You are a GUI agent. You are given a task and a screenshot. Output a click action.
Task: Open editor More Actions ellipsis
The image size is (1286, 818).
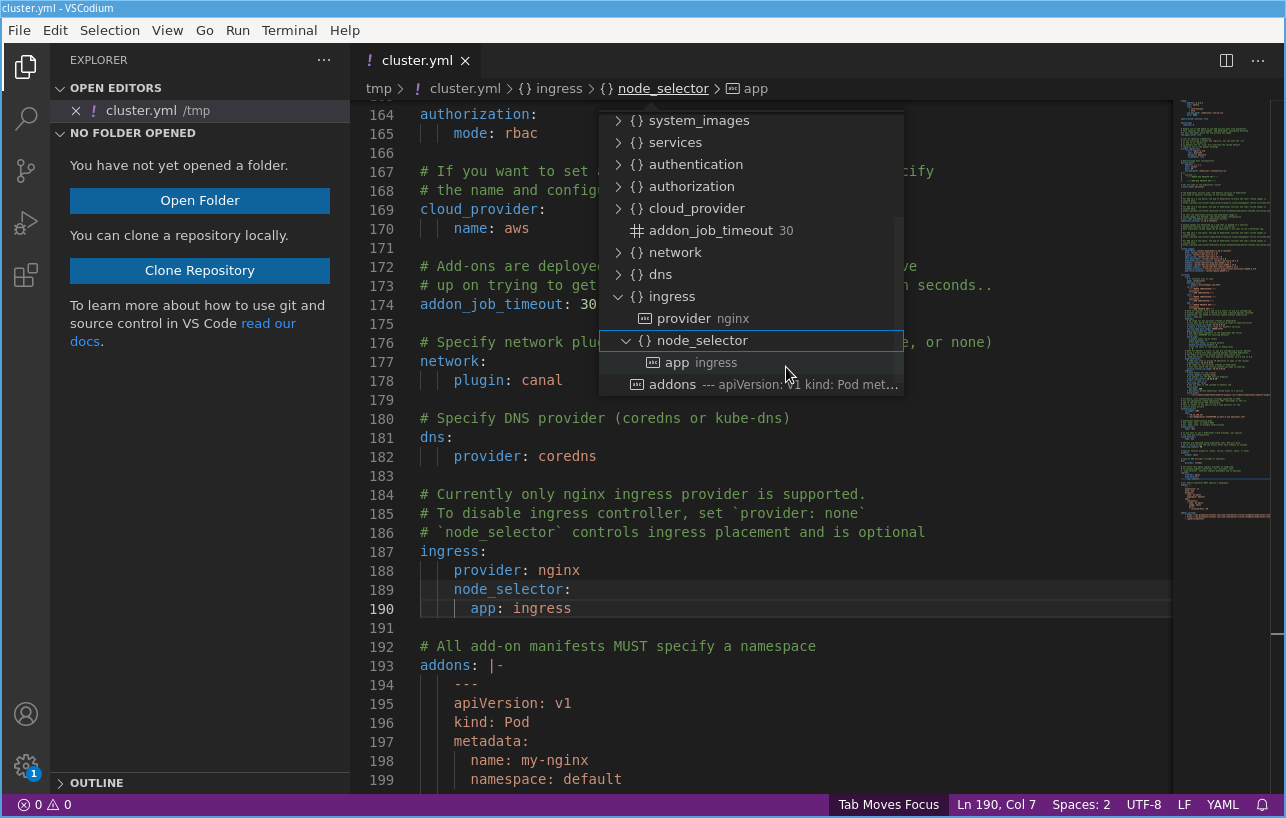pyautogui.click(x=1258, y=60)
